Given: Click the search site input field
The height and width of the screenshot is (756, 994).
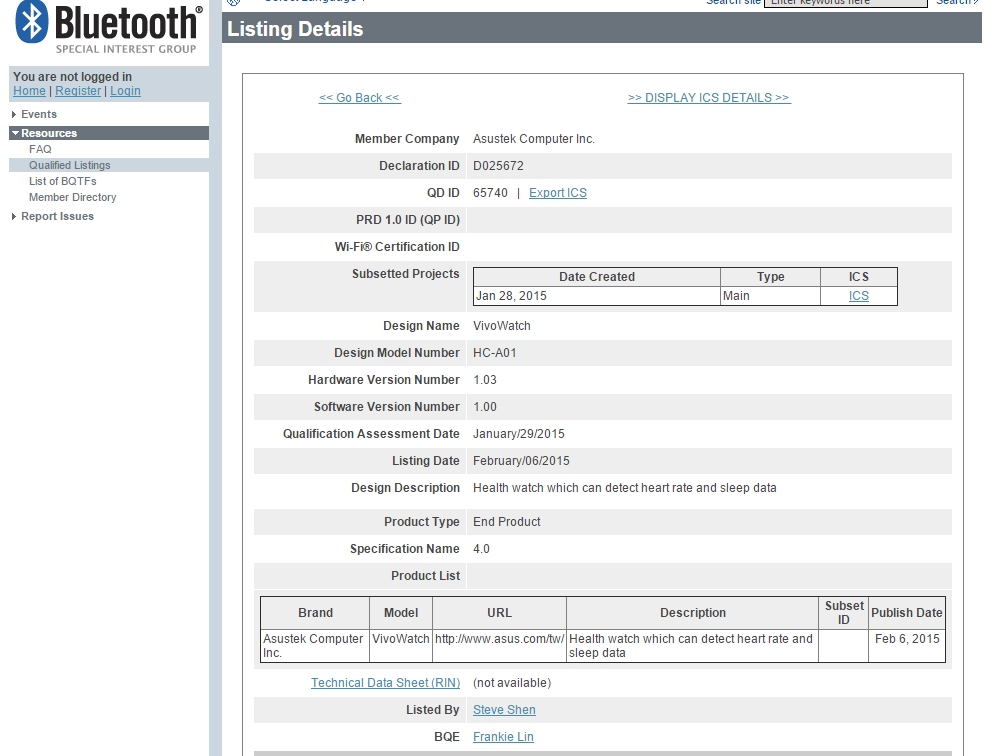Looking at the screenshot, I should 845,3.
